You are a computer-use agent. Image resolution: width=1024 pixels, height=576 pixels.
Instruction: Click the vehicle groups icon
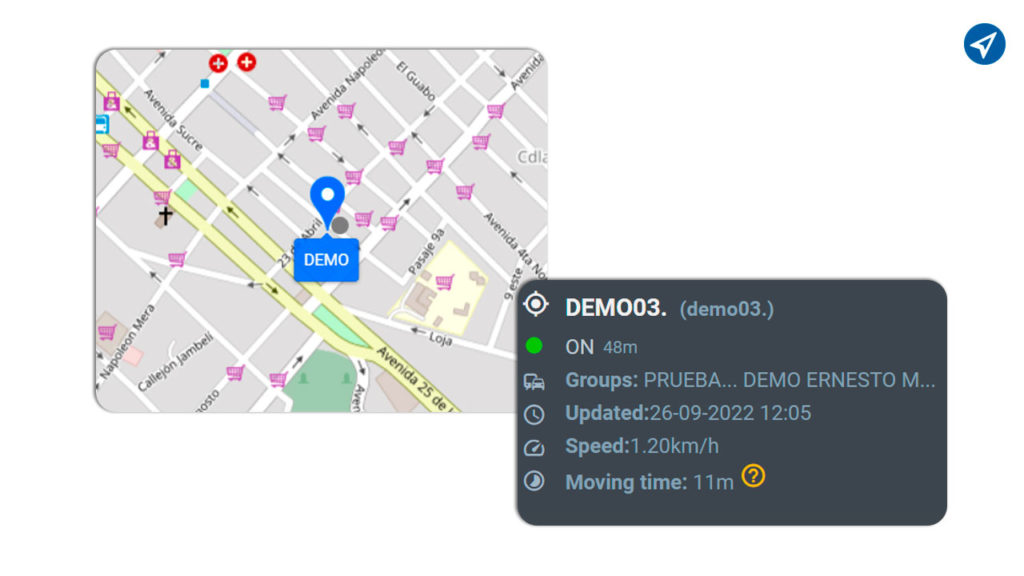pyautogui.click(x=534, y=381)
